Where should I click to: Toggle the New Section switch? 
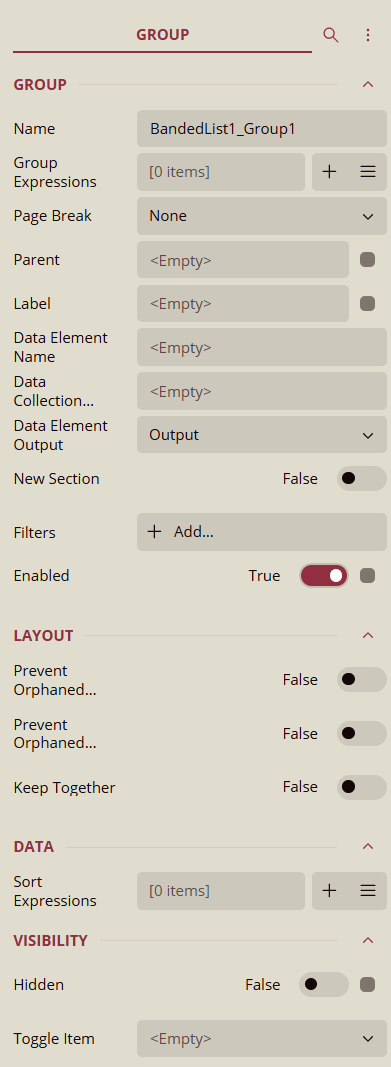(362, 478)
